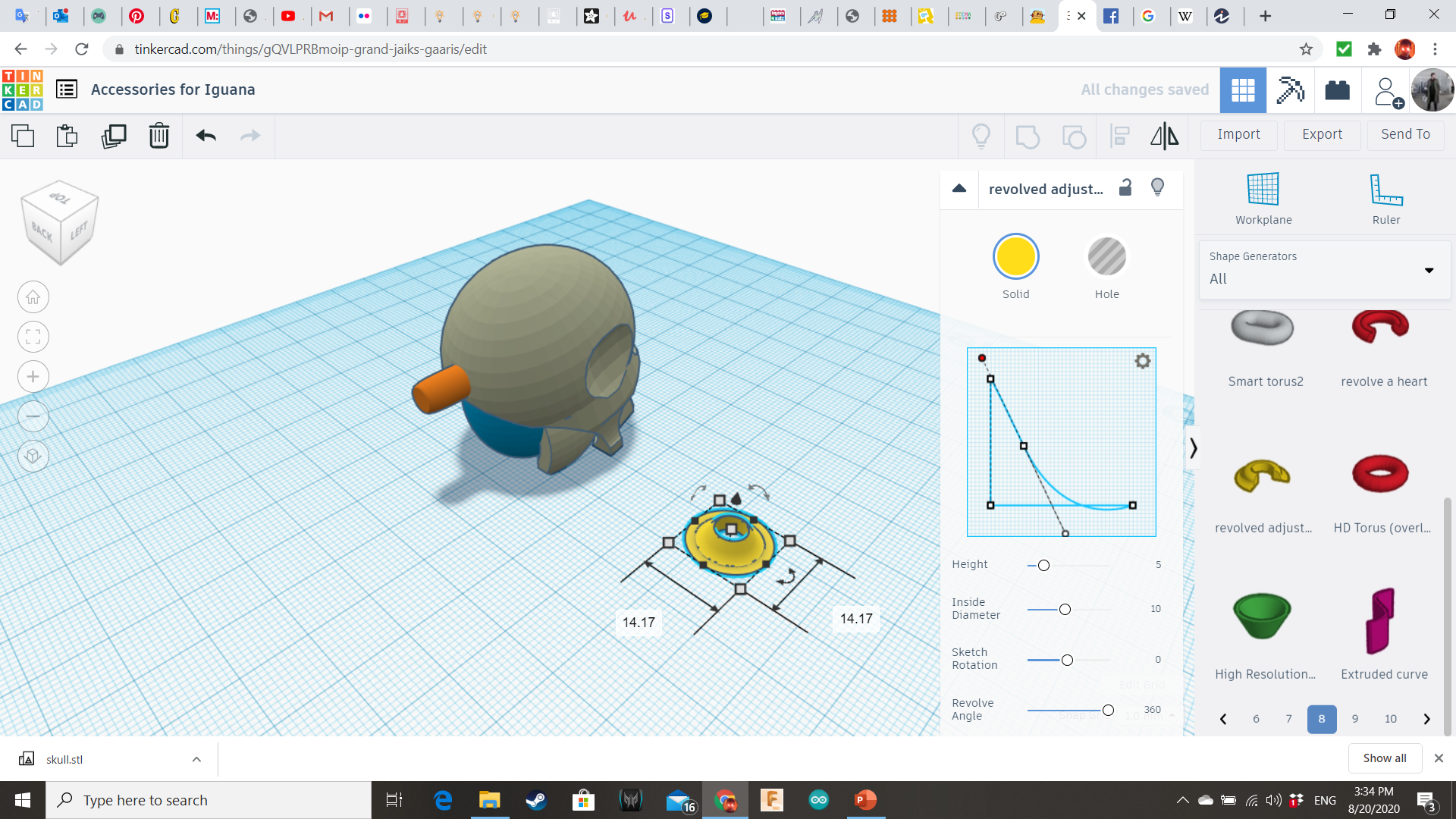Collapse the right shapes side panel
The width and height of the screenshot is (1456, 819).
[1193, 448]
